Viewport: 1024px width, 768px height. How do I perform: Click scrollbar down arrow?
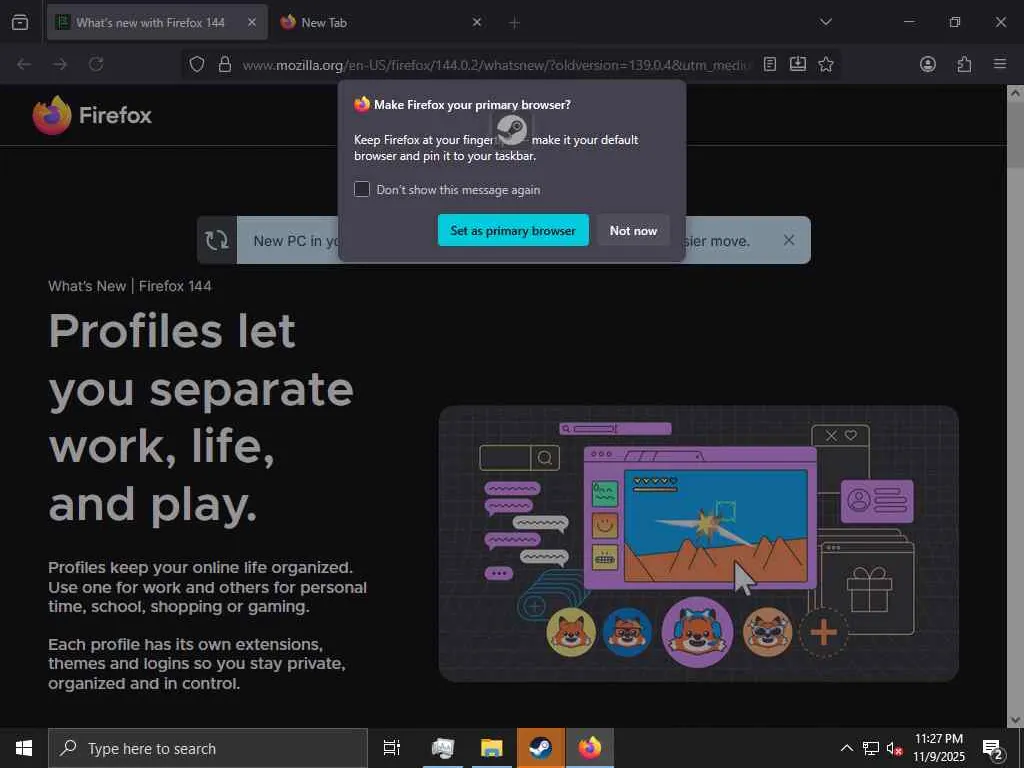coord(1015,720)
